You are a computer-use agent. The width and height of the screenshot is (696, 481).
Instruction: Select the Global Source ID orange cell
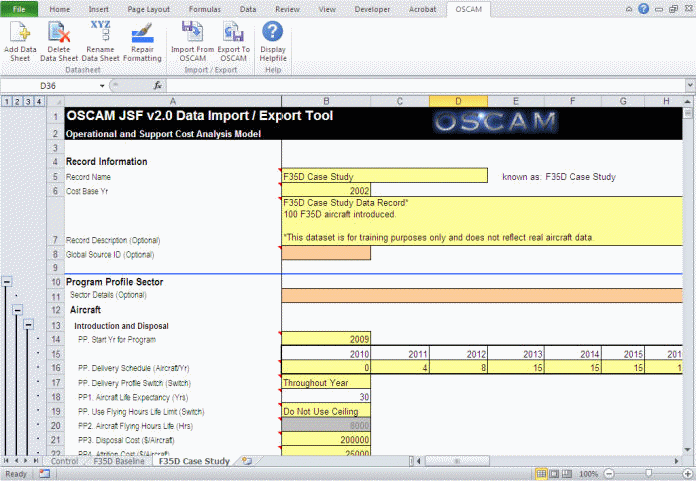[326, 253]
